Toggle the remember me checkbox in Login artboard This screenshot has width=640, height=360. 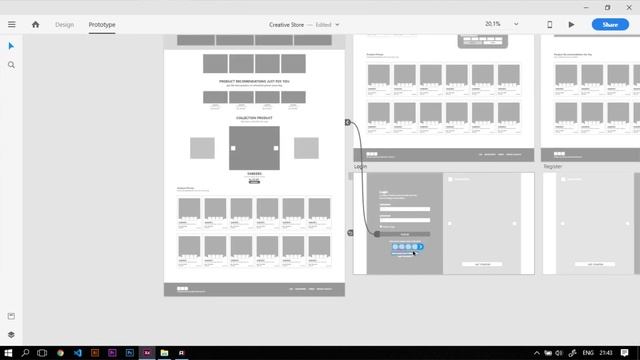(x=381, y=227)
